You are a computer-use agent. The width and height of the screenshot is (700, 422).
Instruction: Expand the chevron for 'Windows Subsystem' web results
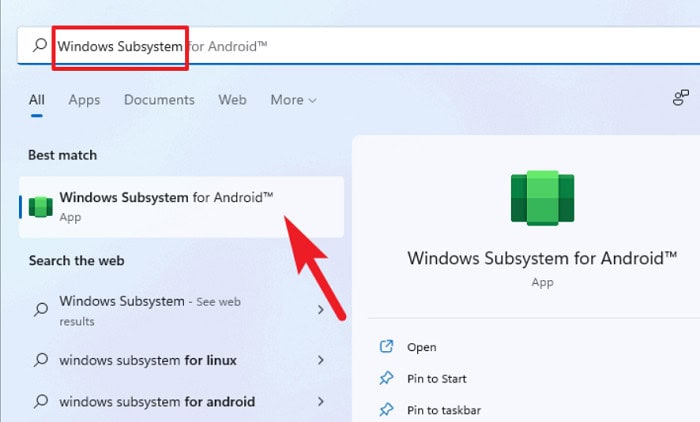pyautogui.click(x=321, y=309)
